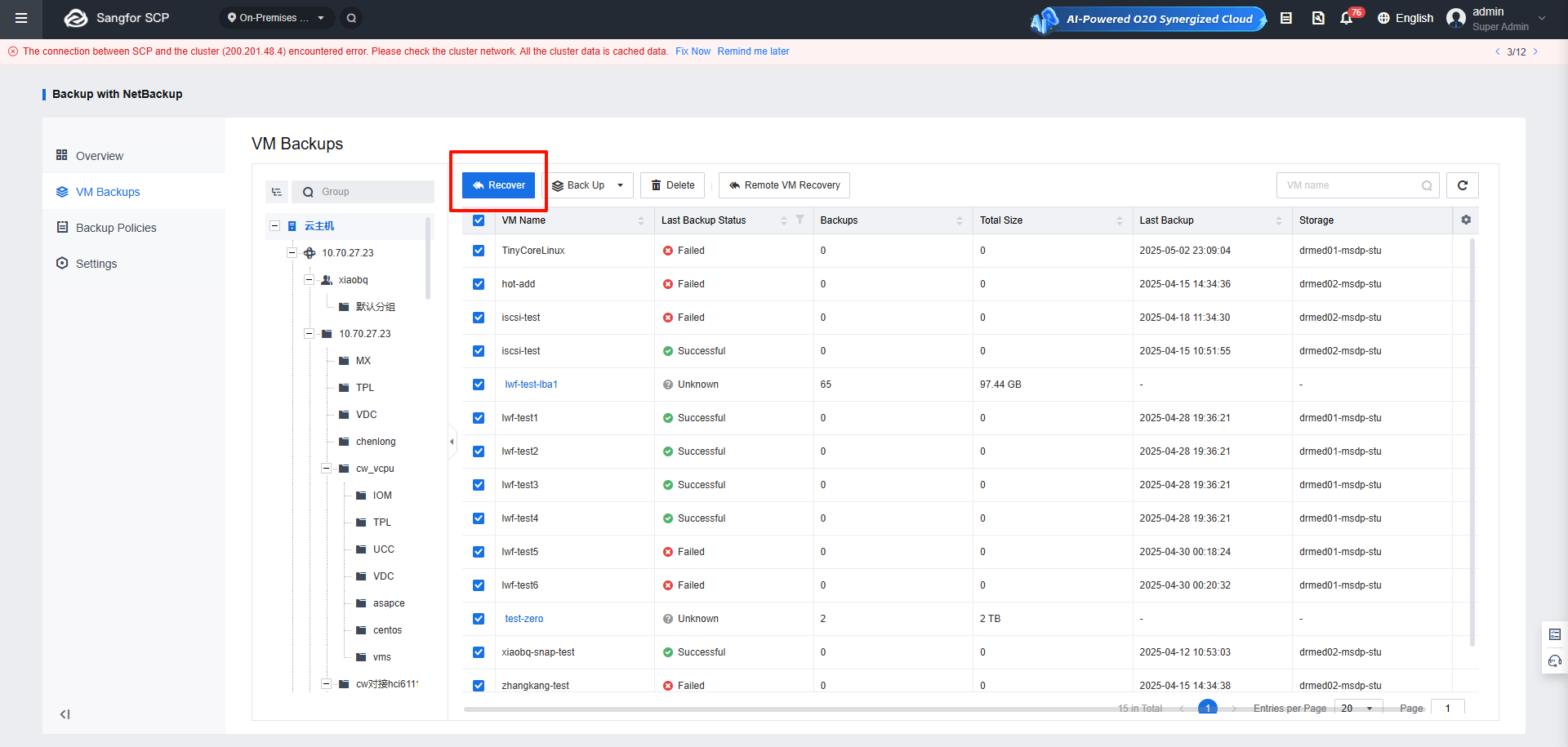Click the tree view toggle icon beside Group search

coord(277,192)
